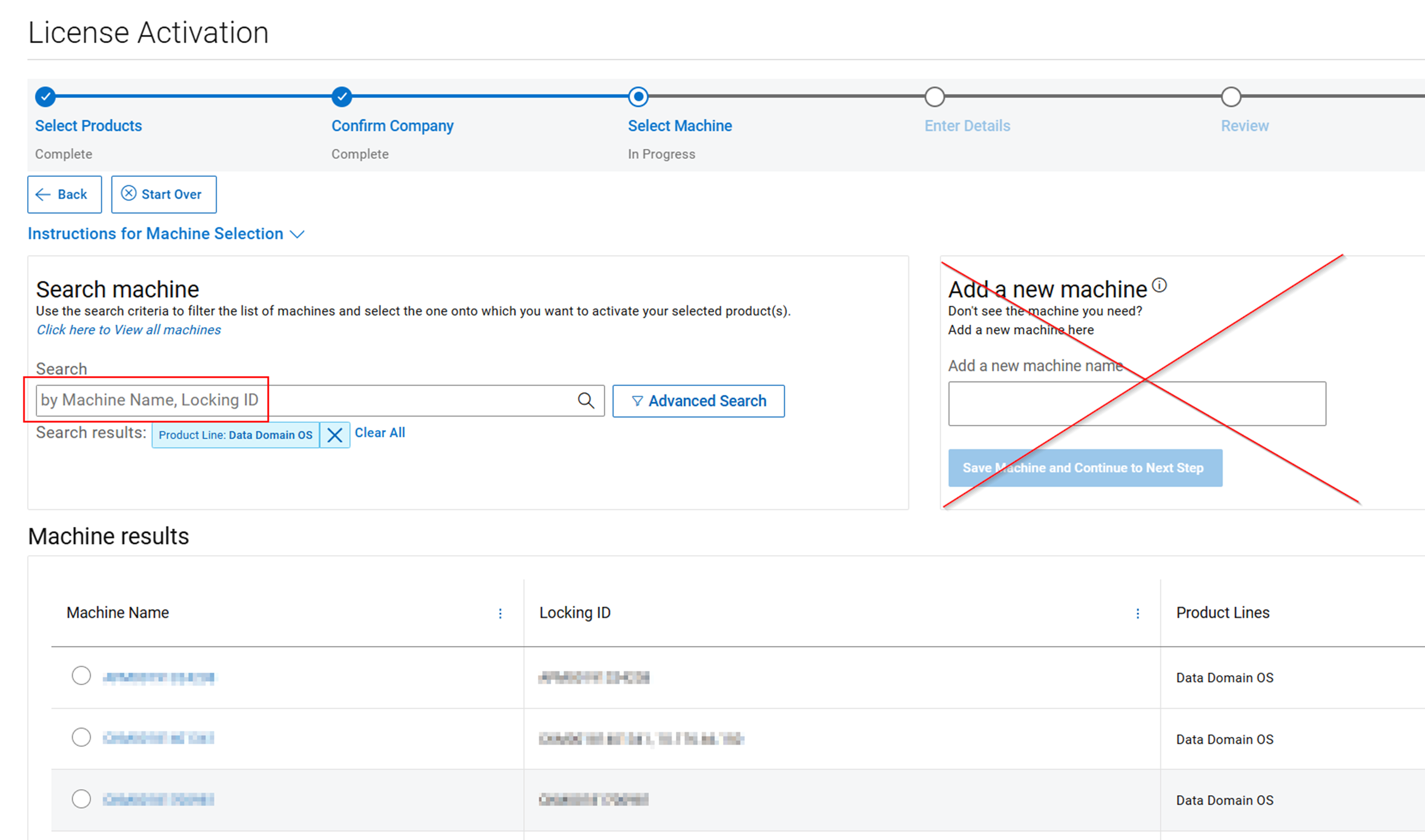Click the Select Products completed step circle

pyautogui.click(x=45, y=96)
